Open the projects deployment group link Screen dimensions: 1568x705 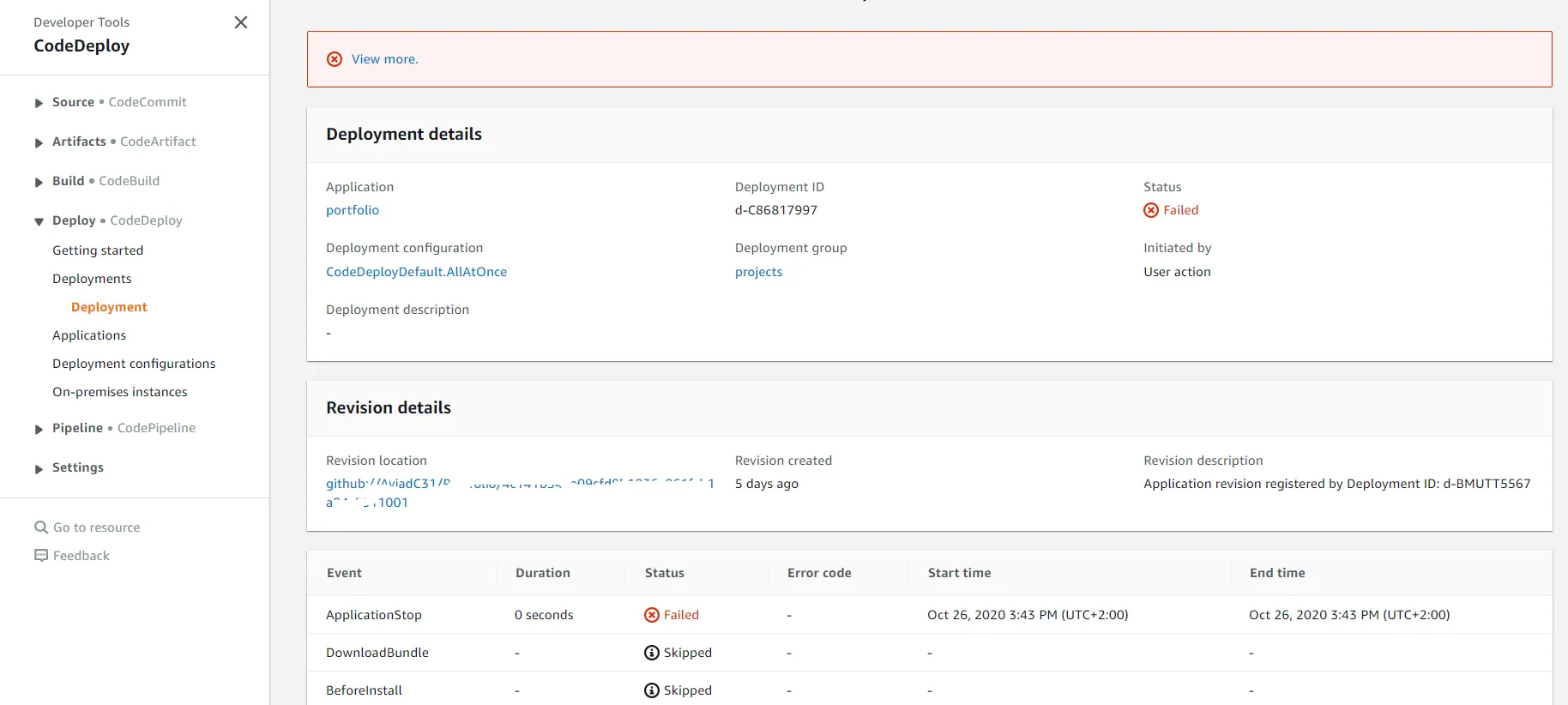pyautogui.click(x=758, y=272)
